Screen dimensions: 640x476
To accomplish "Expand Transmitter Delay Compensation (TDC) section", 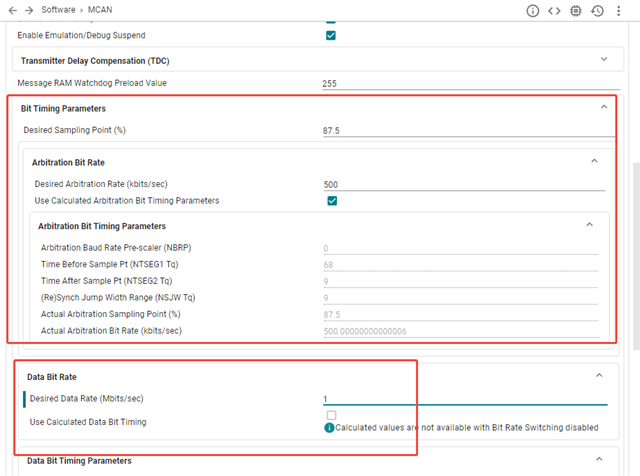I will [x=603, y=60].
